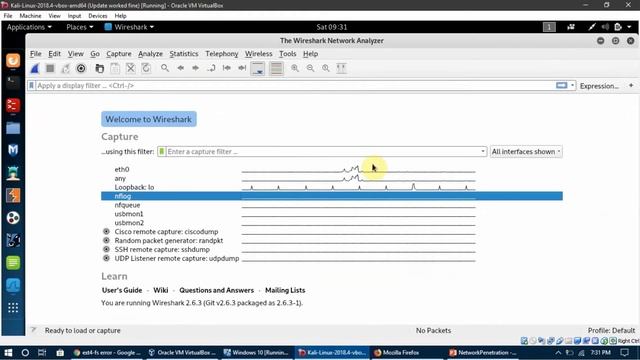Click the Expression... button

[599, 86]
